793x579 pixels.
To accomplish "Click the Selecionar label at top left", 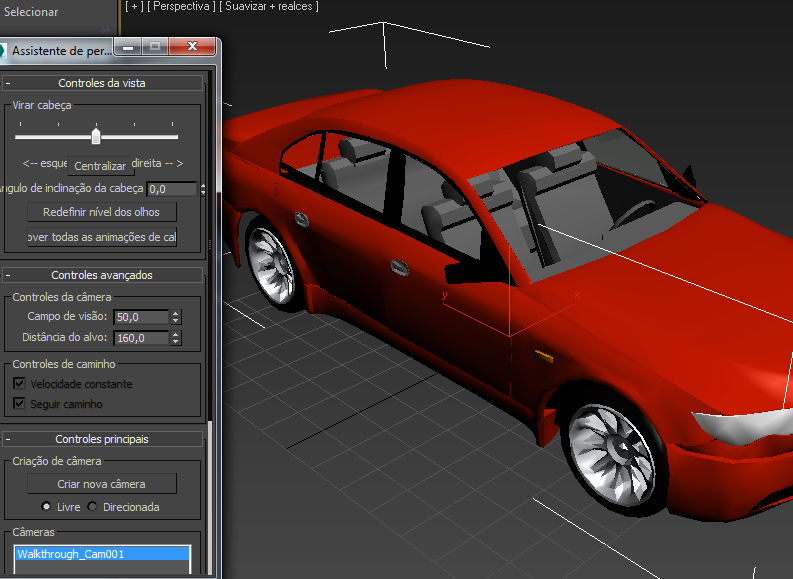I will [x=31, y=12].
